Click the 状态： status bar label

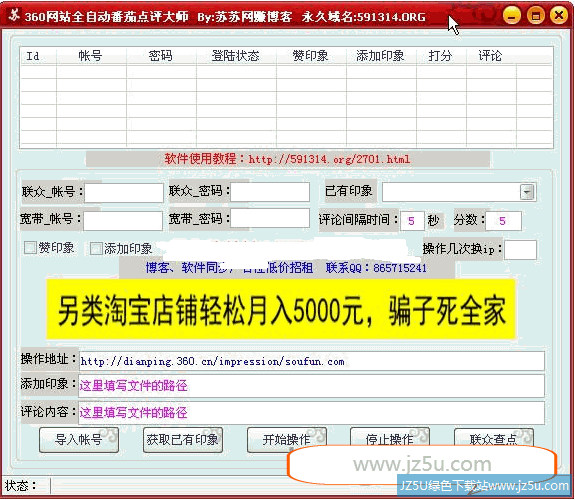(x=21, y=486)
